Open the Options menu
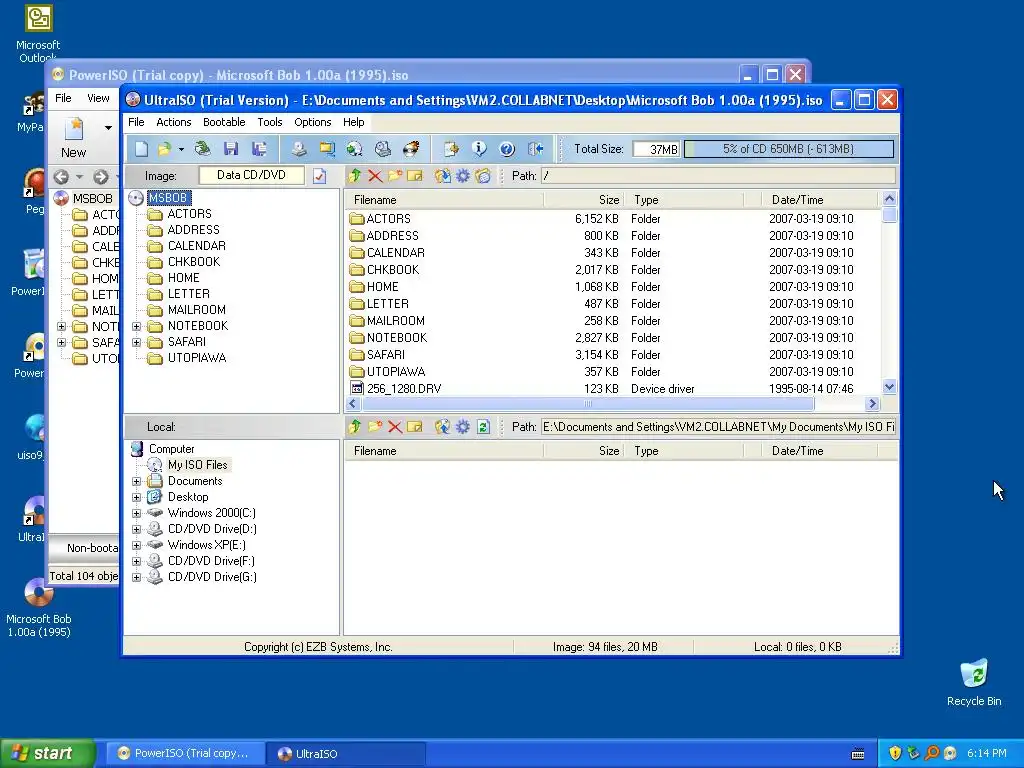The height and width of the screenshot is (768, 1024). [312, 122]
